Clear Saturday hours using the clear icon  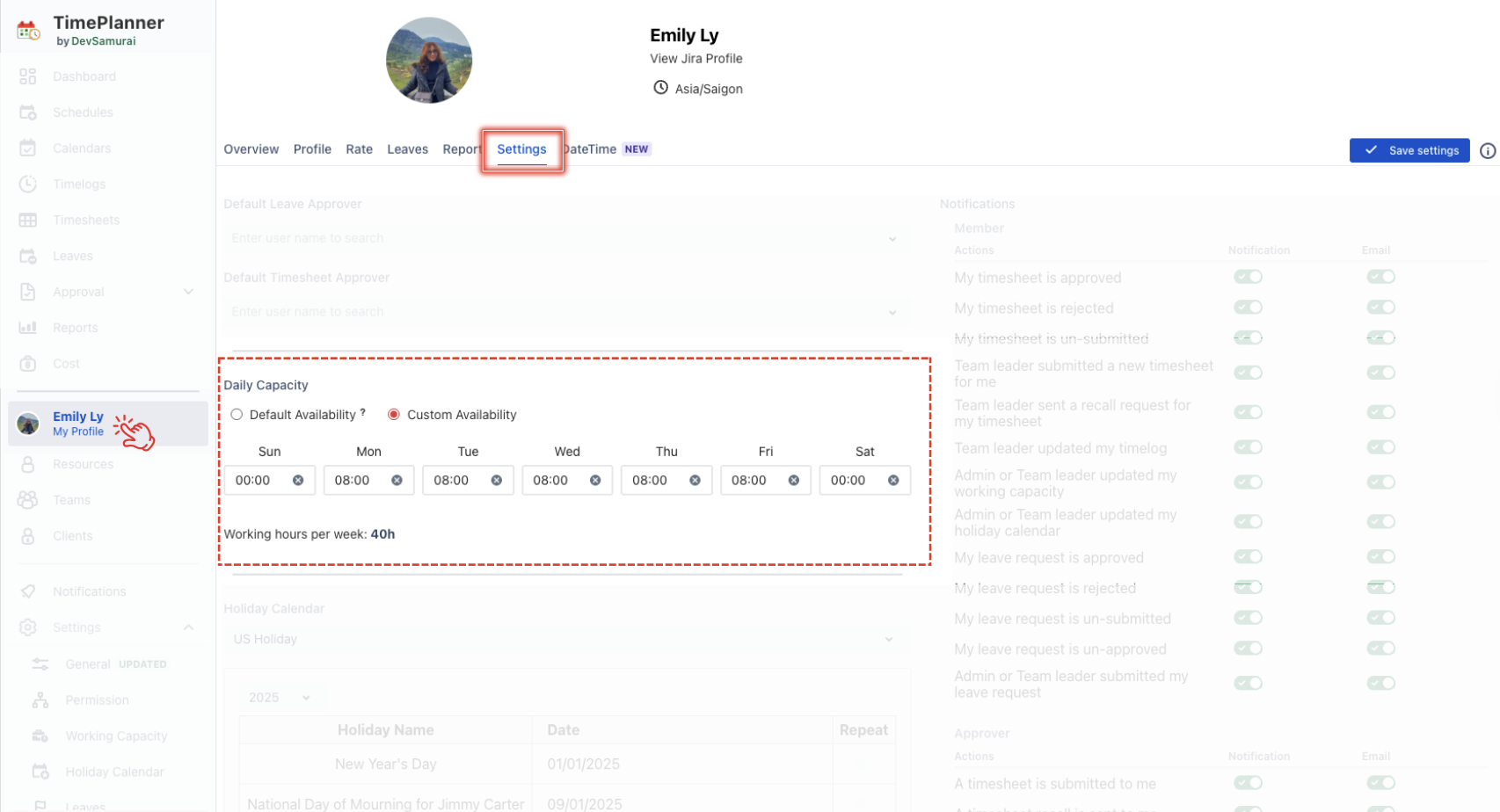893,481
